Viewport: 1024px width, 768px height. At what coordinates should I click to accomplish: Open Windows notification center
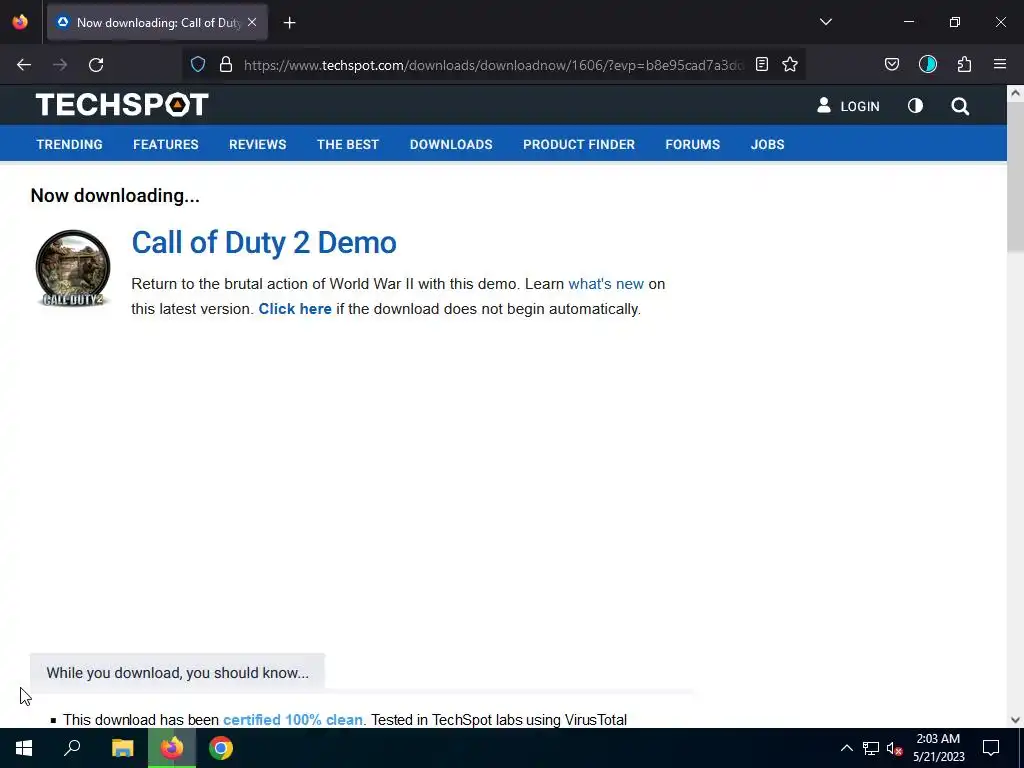991,748
